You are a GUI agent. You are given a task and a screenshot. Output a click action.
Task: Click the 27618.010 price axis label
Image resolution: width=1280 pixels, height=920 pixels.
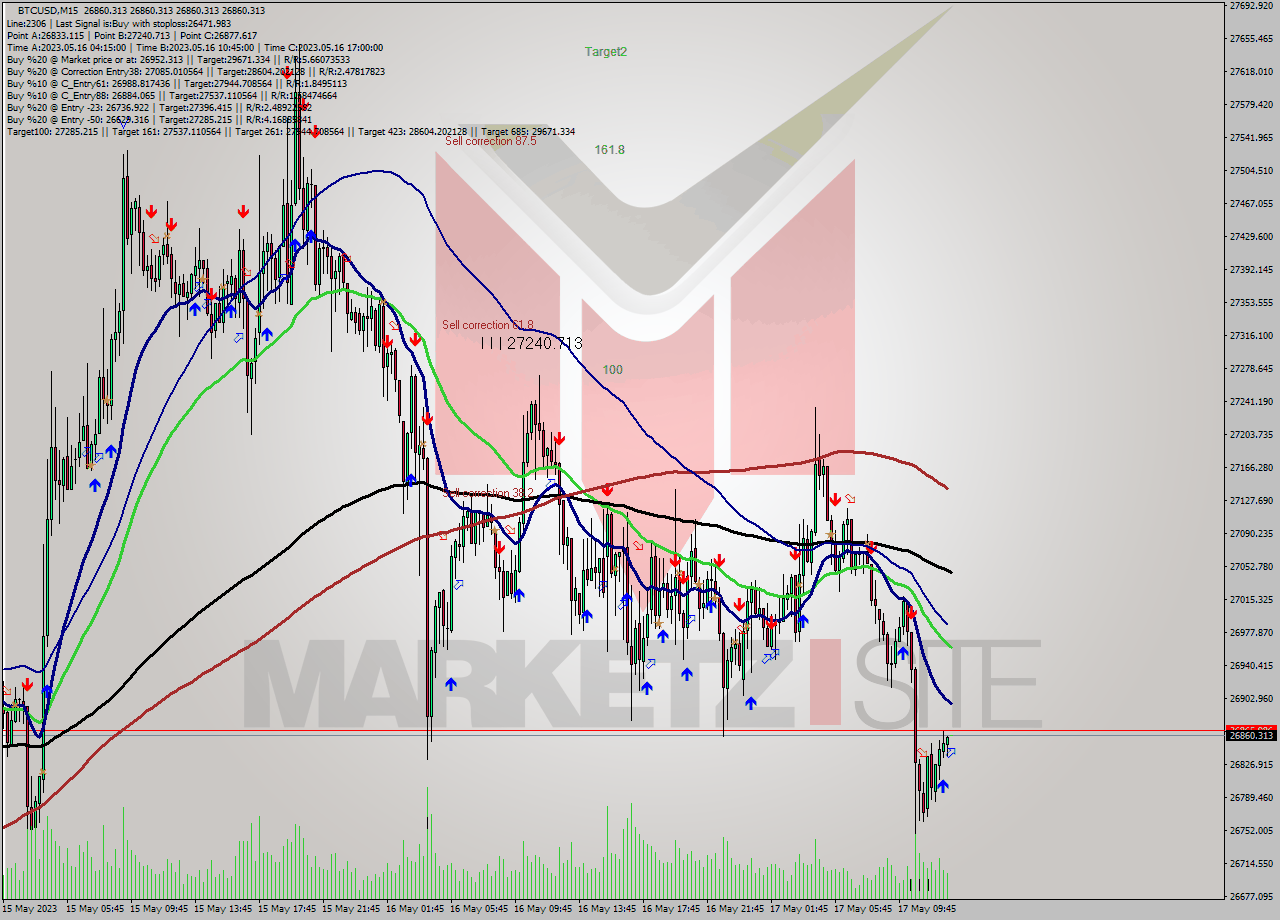click(1251, 71)
